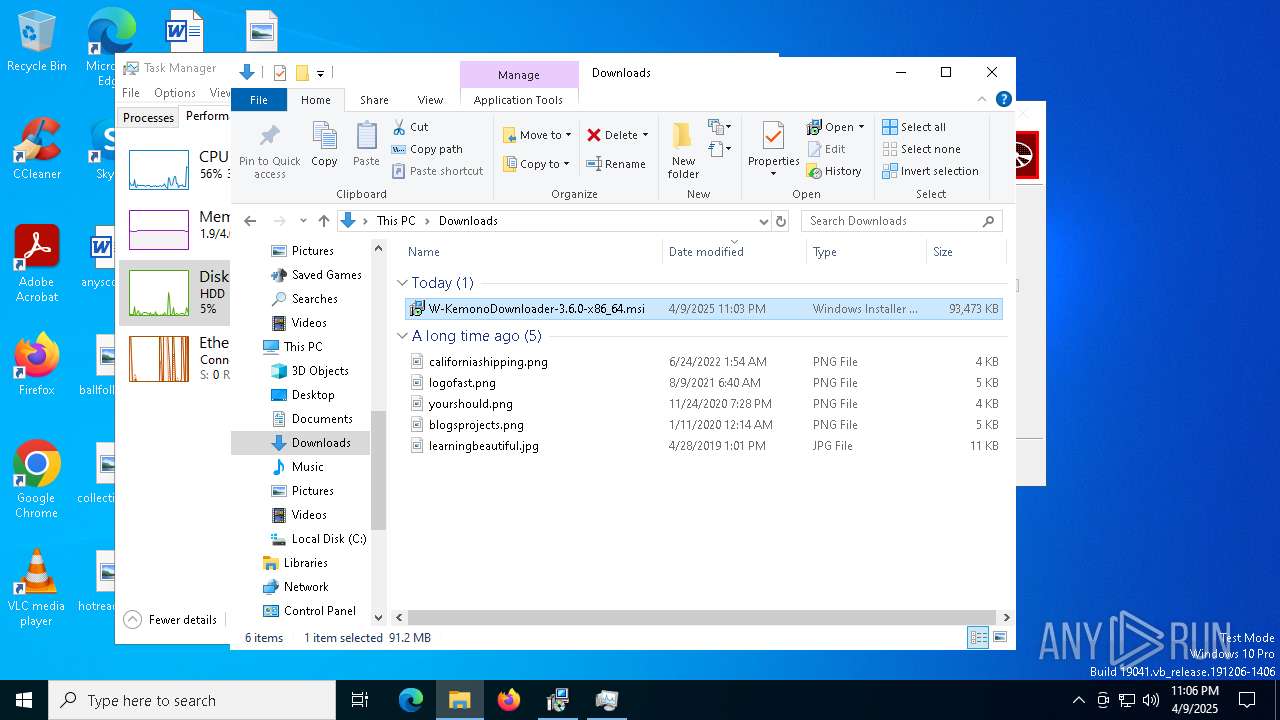This screenshot has width=1280, height=720.
Task: Click the Windows Start button
Action: (24, 700)
